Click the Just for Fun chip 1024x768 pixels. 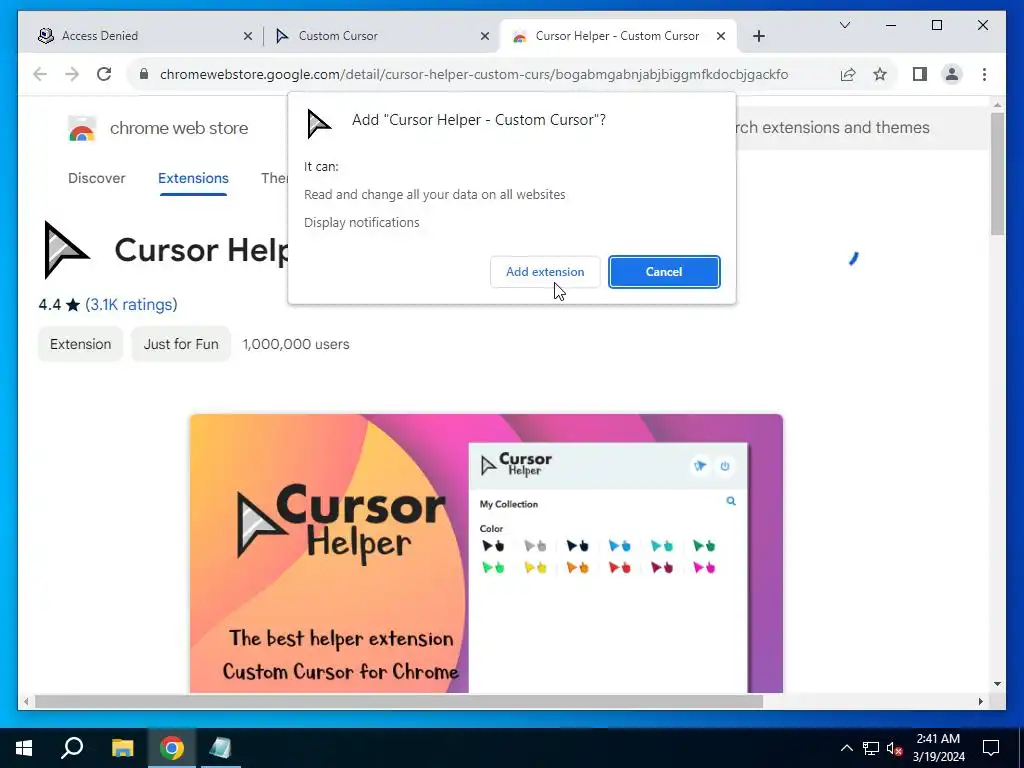tap(181, 344)
